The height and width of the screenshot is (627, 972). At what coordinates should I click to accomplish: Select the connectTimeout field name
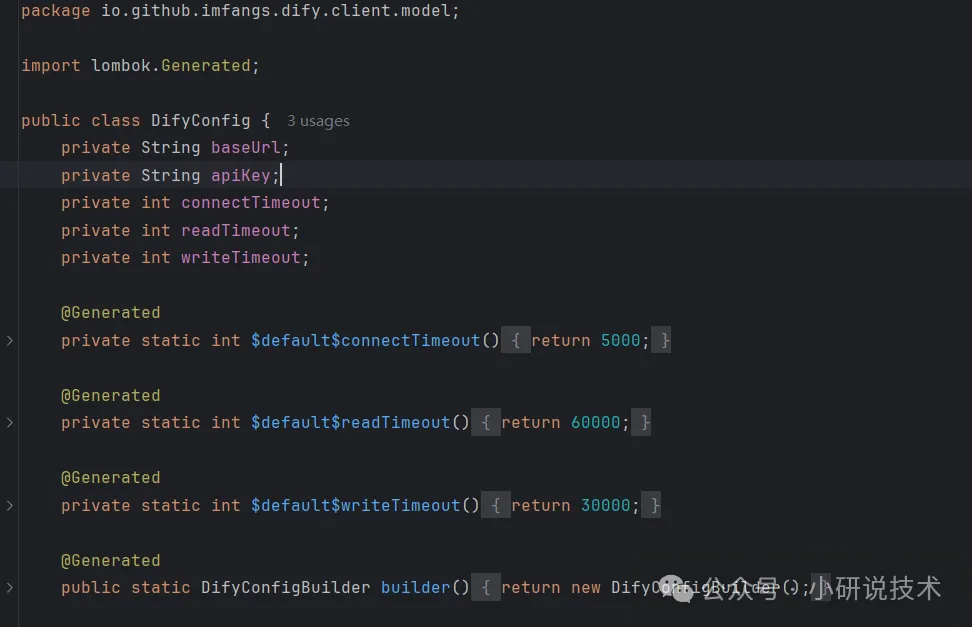(x=250, y=202)
